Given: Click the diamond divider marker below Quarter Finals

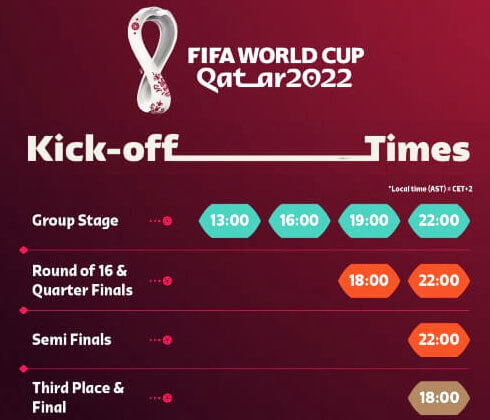Looking at the screenshot, I should click(23, 311).
